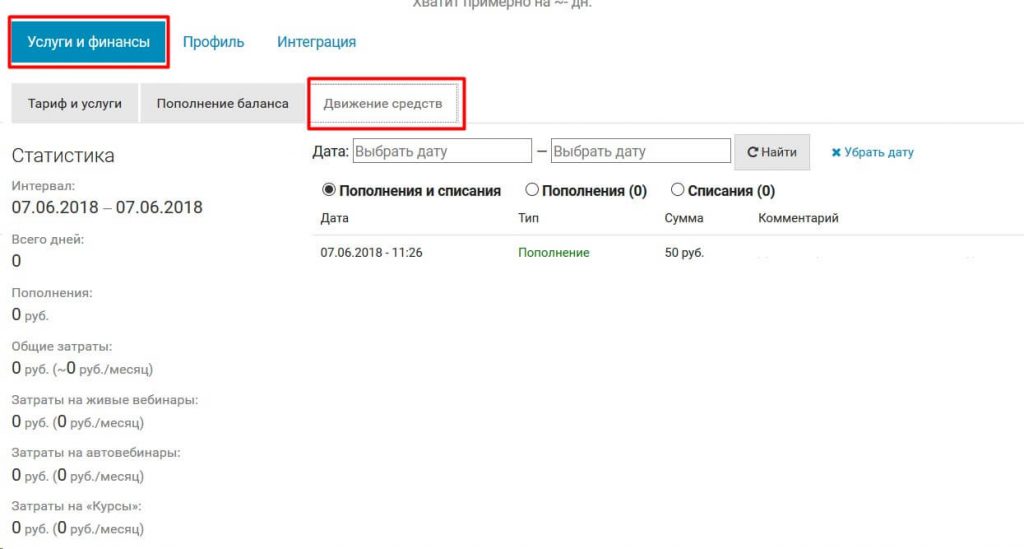This screenshot has width=1024, height=549.
Task: Click the green Пополнение entry in the table
Action: pyautogui.click(x=553, y=253)
